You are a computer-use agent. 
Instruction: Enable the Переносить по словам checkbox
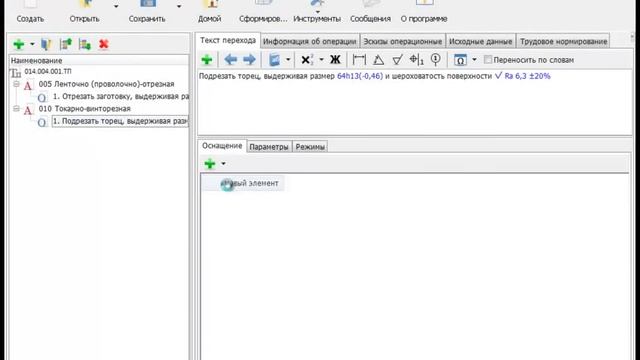[487, 60]
